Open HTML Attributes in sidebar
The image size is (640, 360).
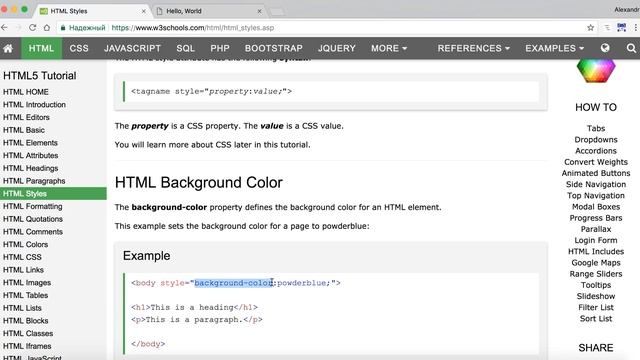(31, 155)
